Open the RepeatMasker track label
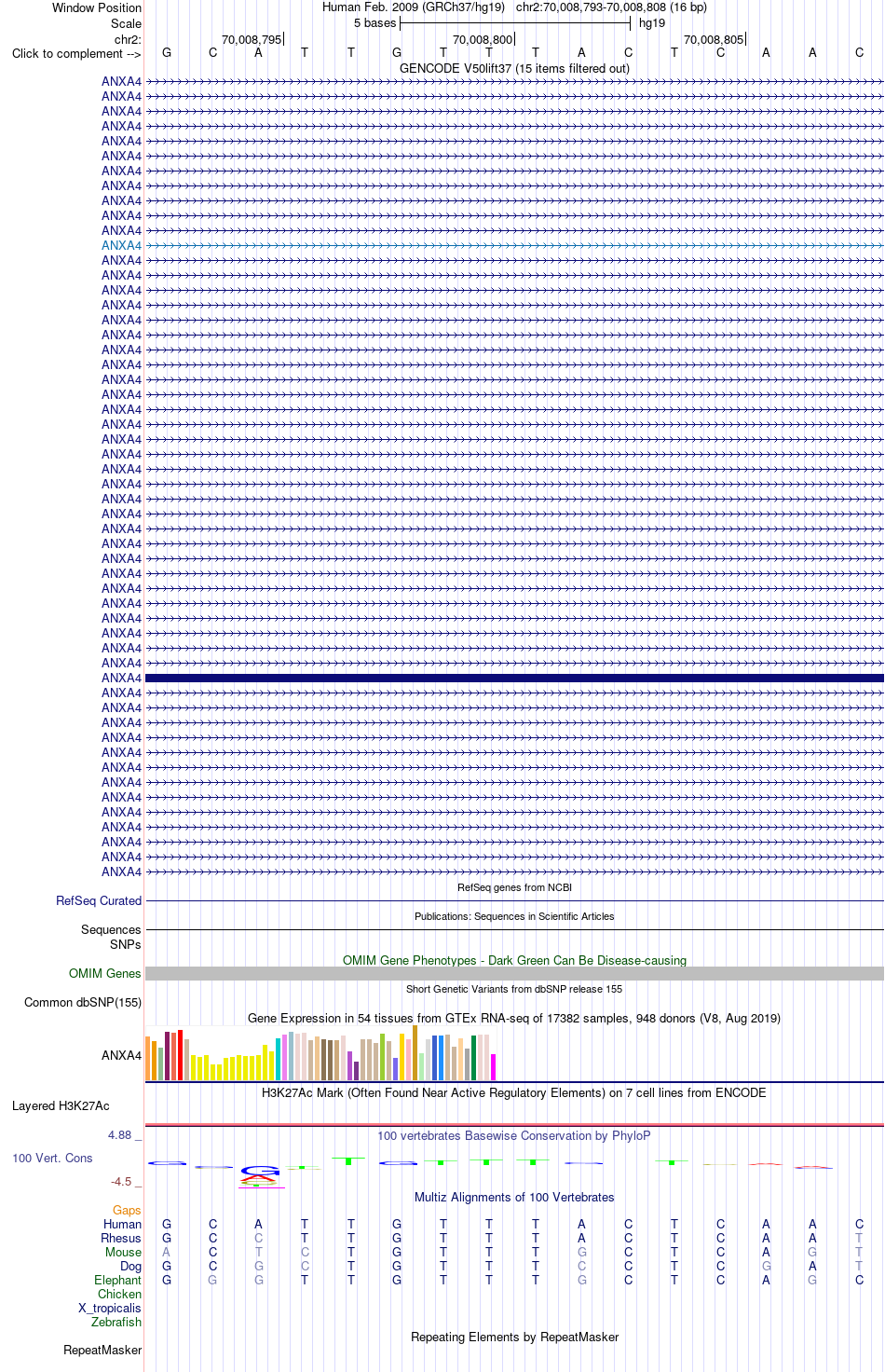 tap(102, 1350)
